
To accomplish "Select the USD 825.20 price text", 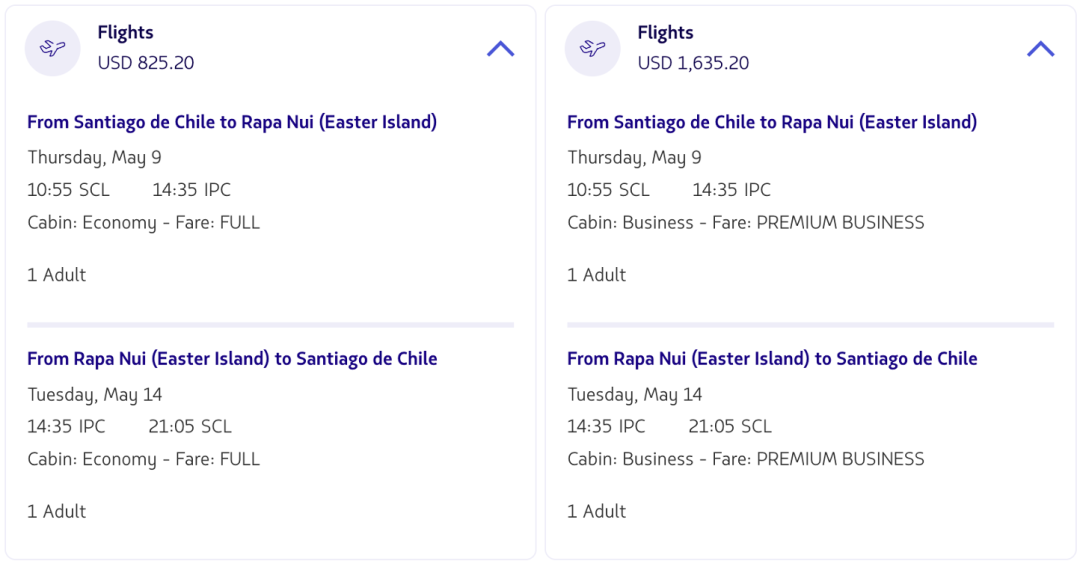I will pyautogui.click(x=146, y=63).
